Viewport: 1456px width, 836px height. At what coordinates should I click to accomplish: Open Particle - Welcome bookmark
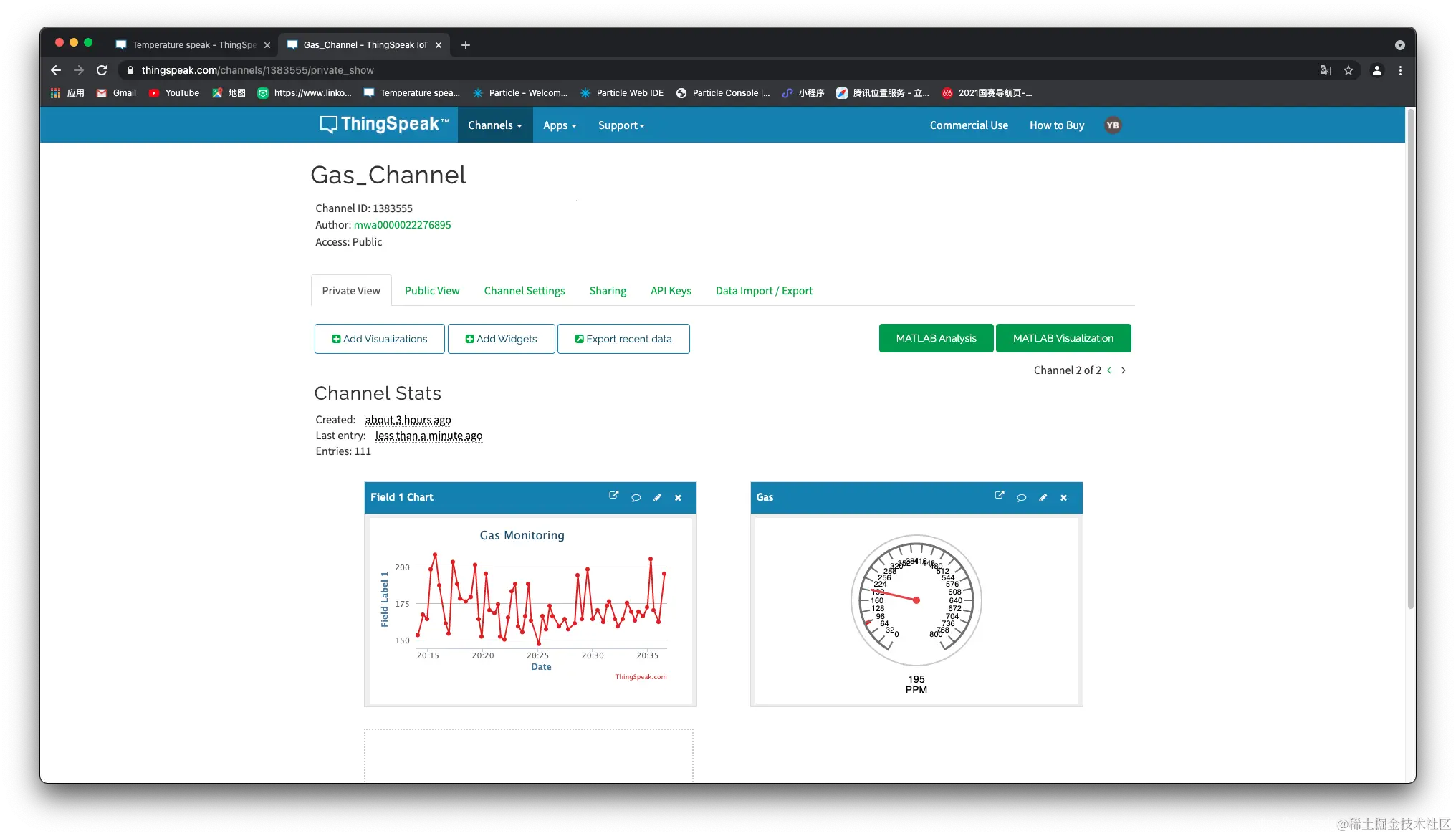[x=521, y=93]
